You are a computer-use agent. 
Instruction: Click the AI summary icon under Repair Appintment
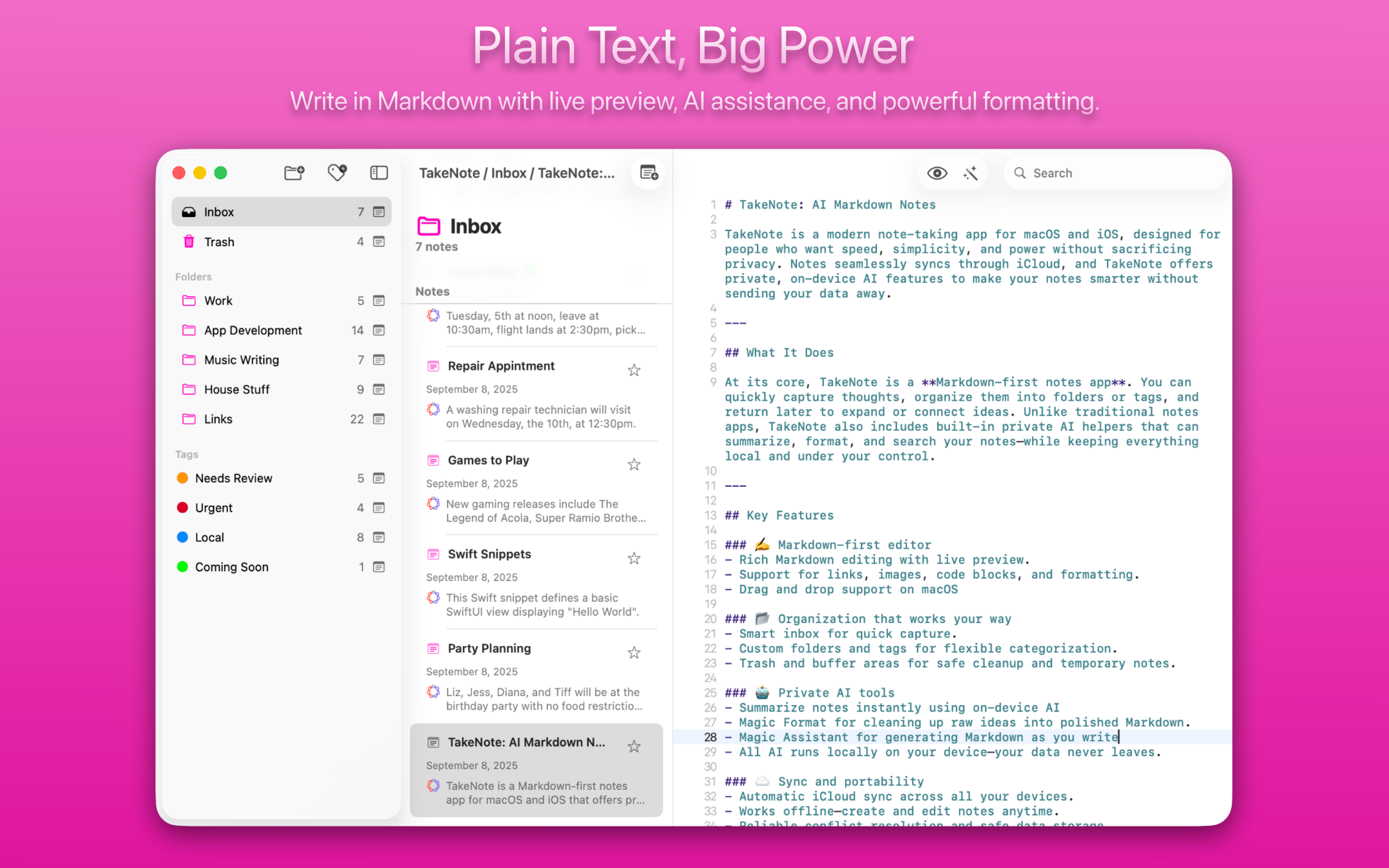click(x=434, y=409)
